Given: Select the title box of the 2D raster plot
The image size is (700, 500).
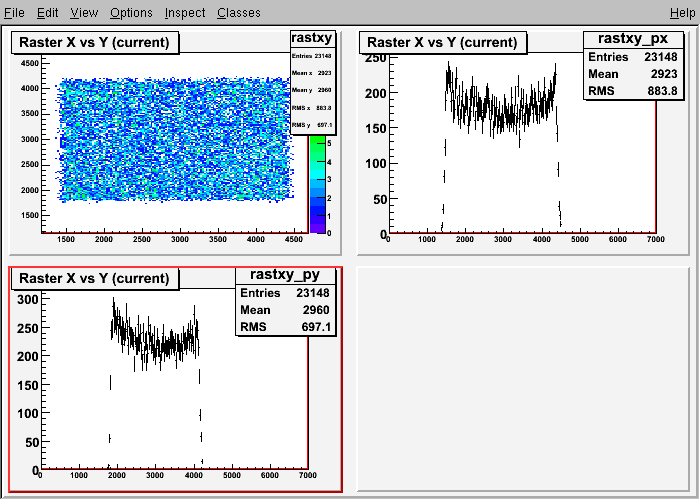Looking at the screenshot, I should click(95, 42).
